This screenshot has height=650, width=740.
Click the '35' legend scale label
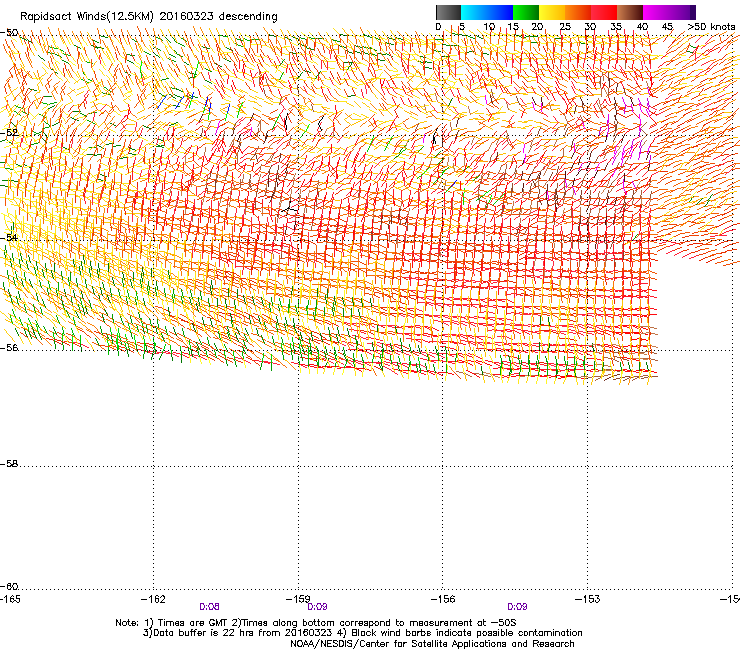pos(616,27)
